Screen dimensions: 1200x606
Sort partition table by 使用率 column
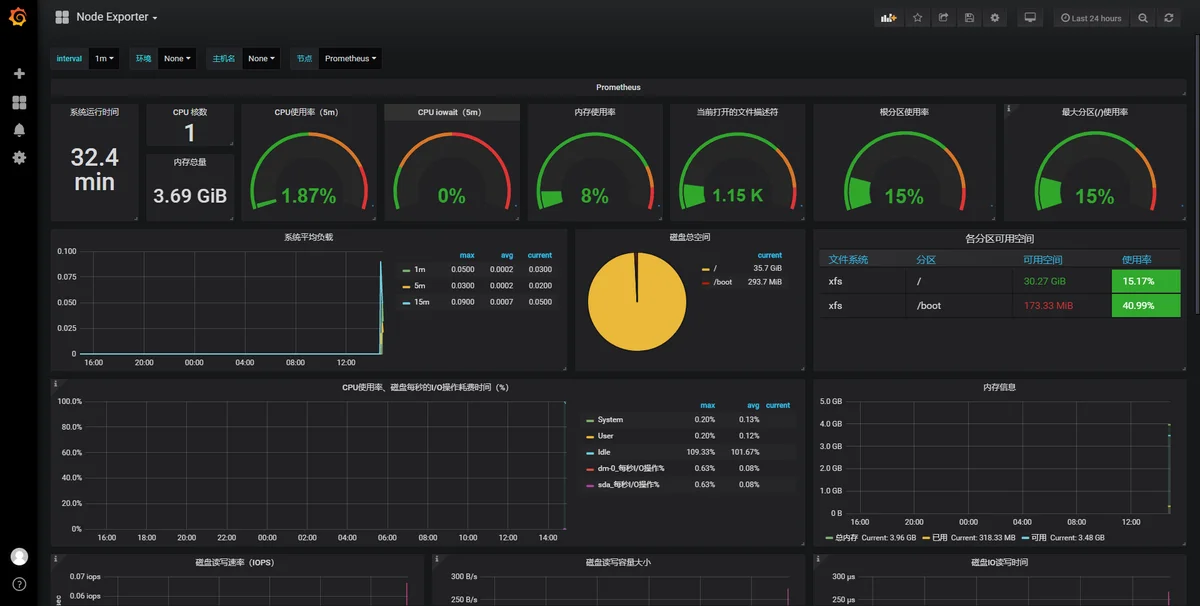(x=1136, y=260)
